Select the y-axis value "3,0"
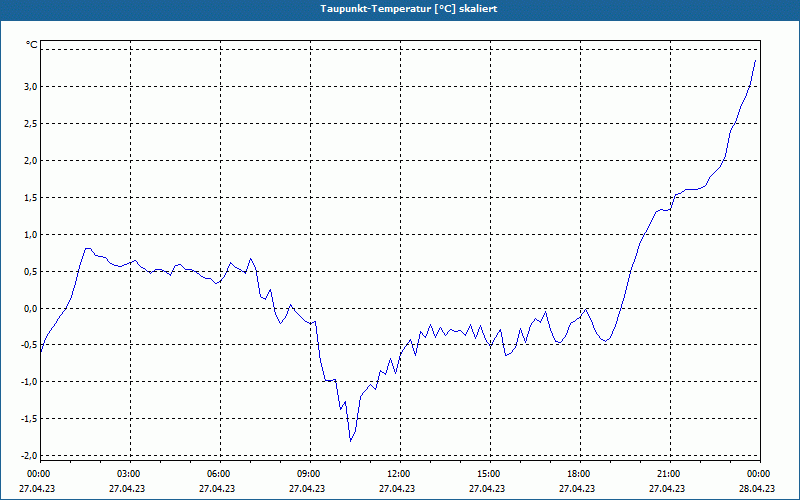This screenshot has height=500, width=800. point(32,87)
